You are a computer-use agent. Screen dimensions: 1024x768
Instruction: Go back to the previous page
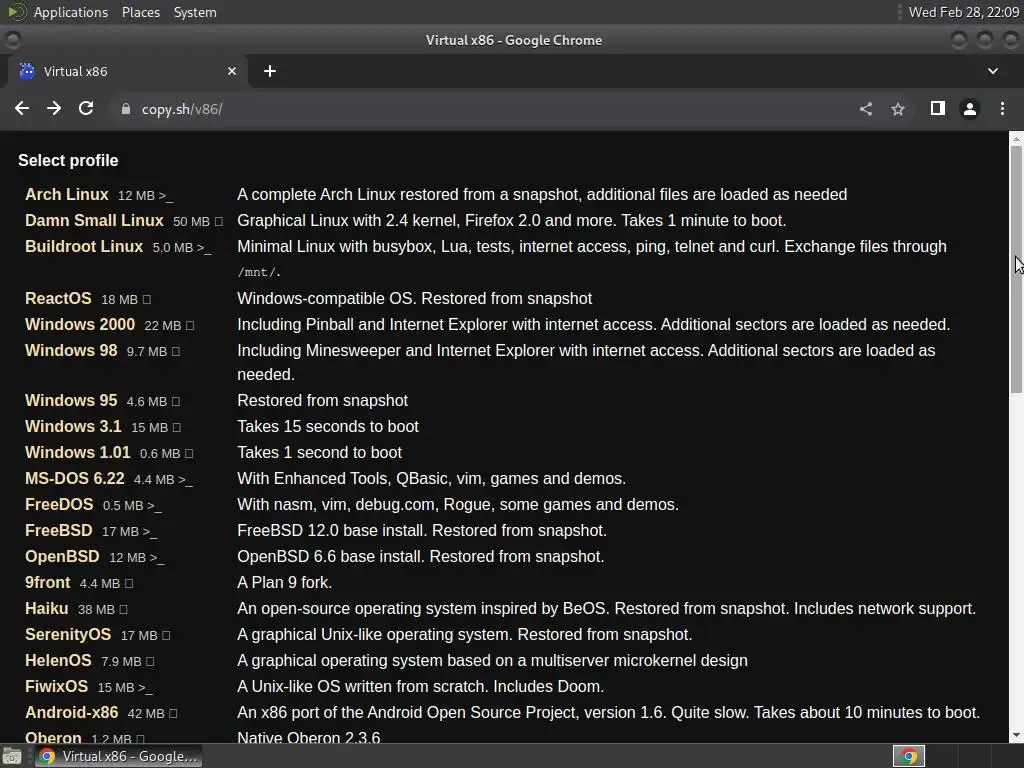(22, 108)
